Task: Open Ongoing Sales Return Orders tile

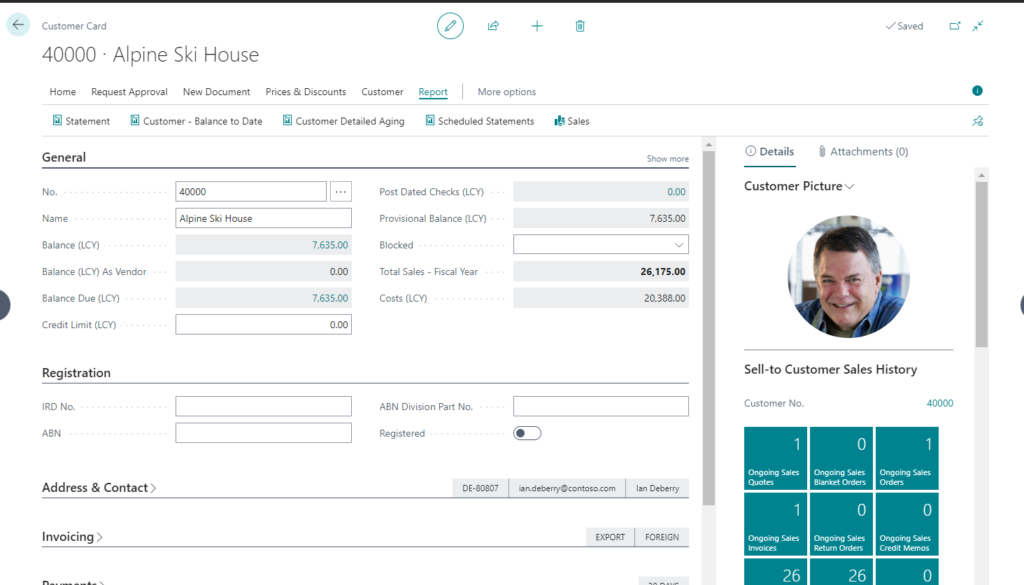Action: click(841, 524)
